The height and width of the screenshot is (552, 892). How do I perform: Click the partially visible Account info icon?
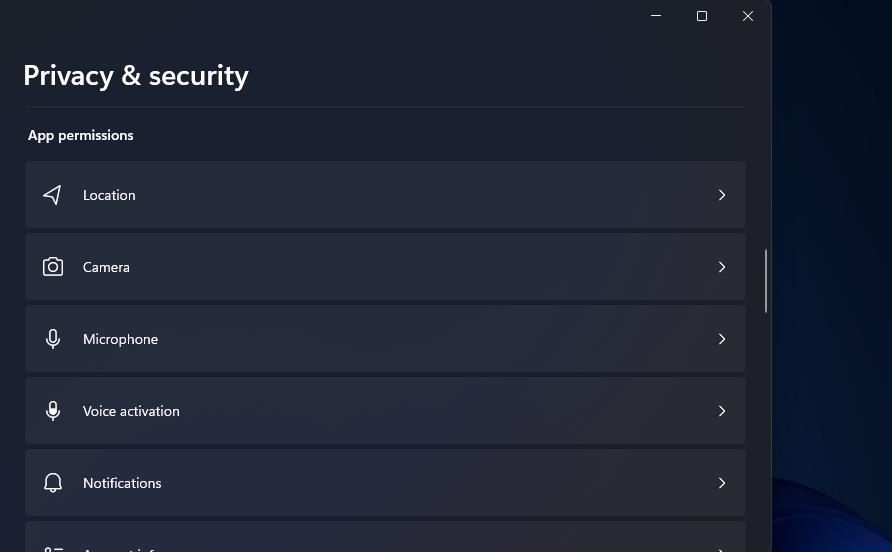53,549
